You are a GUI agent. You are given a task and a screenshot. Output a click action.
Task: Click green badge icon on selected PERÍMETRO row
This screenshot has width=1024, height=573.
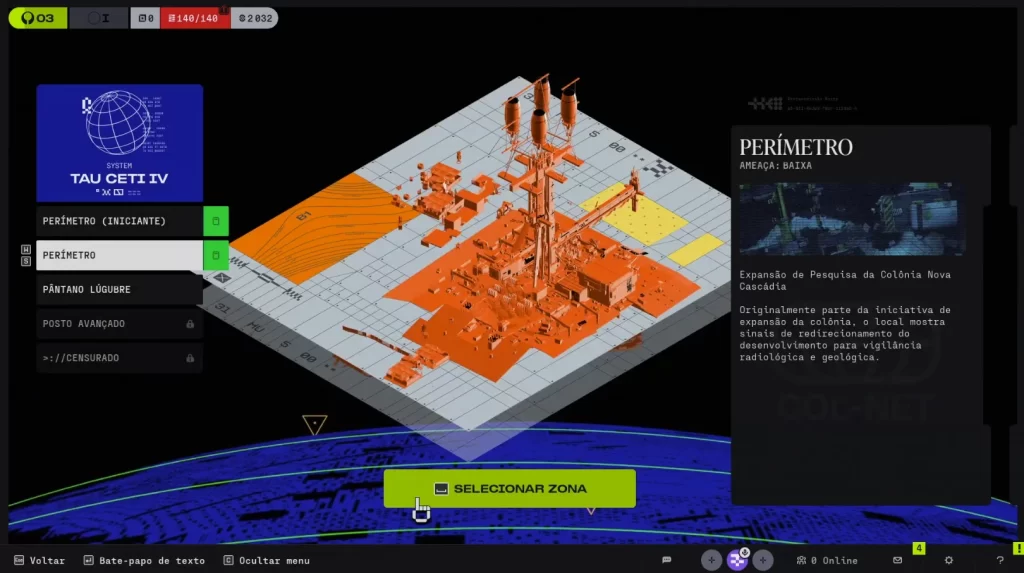coord(216,255)
